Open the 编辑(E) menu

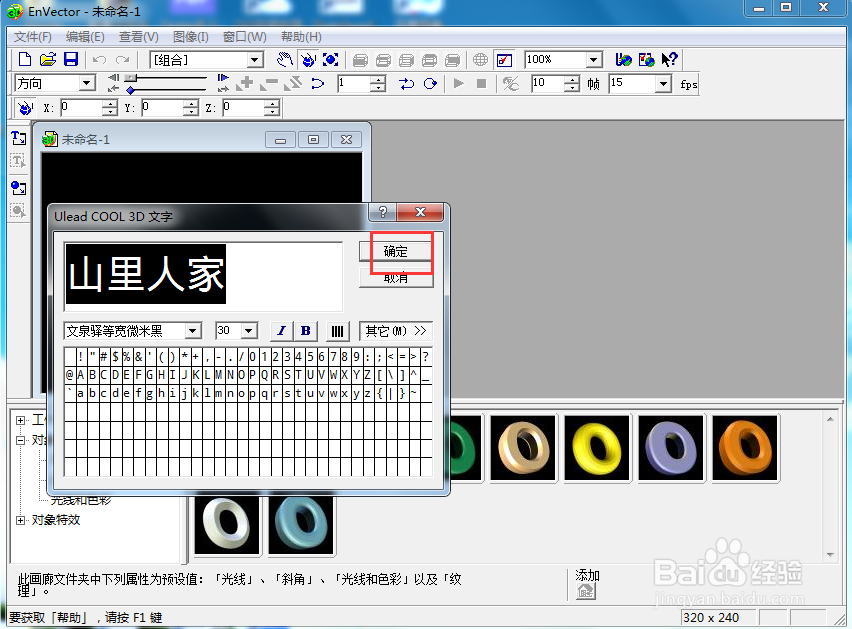(85, 37)
